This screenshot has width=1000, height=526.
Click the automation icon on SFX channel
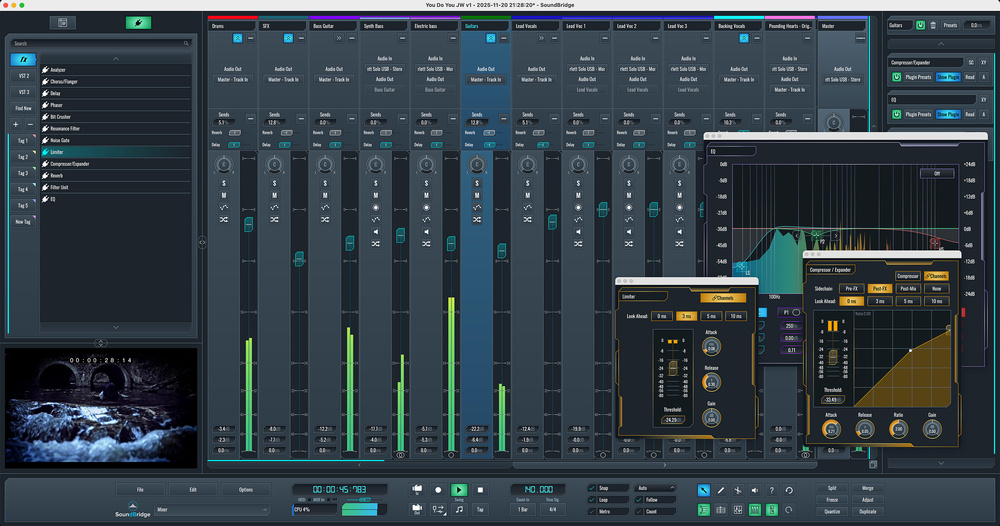point(274,207)
